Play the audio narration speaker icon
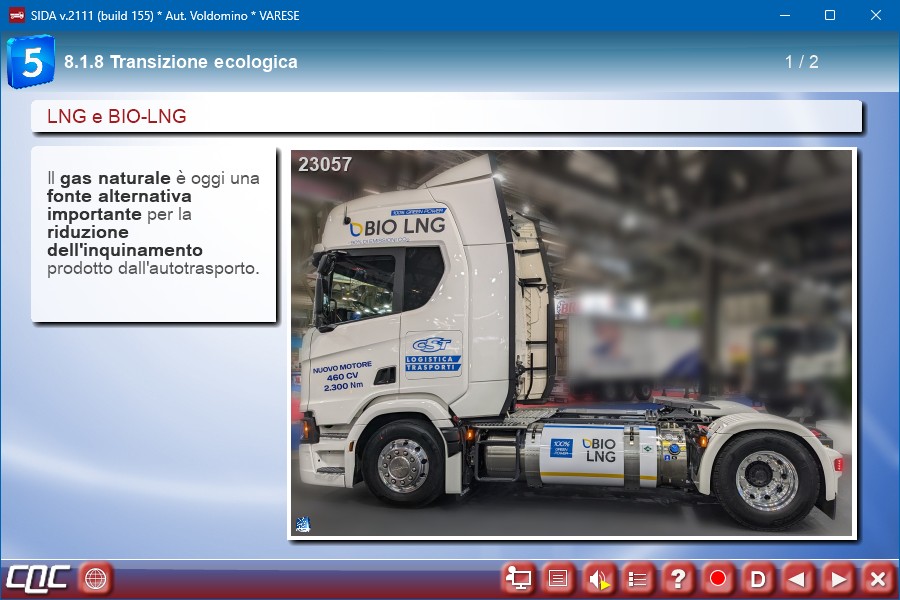The image size is (900, 600). click(598, 578)
